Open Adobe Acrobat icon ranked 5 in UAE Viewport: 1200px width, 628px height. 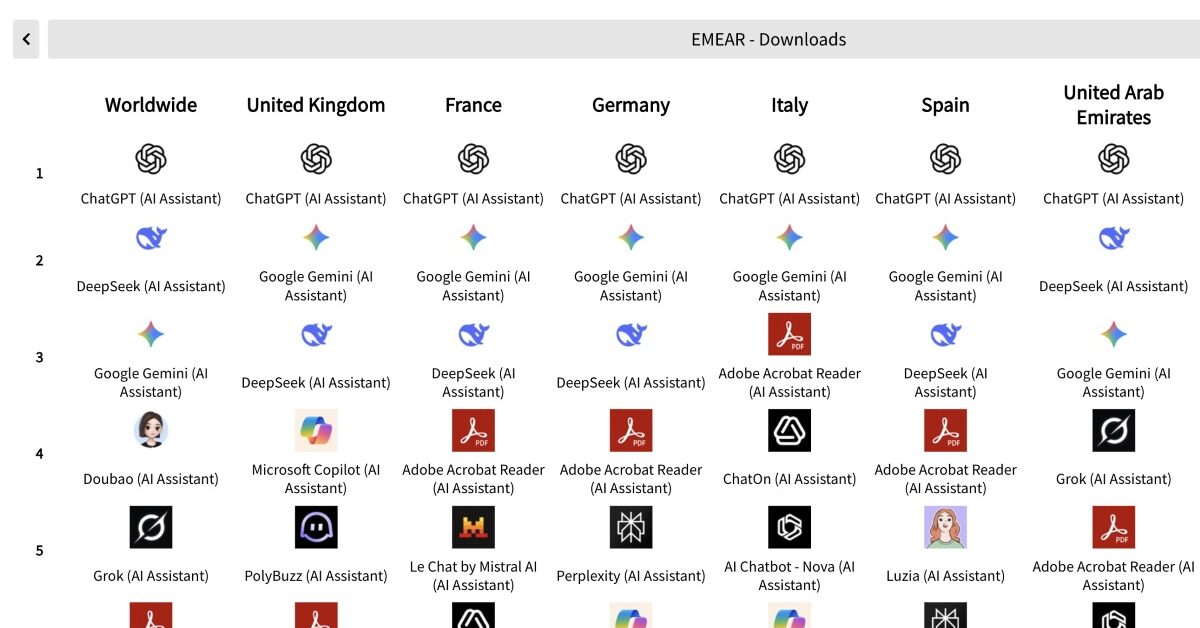(x=1113, y=527)
